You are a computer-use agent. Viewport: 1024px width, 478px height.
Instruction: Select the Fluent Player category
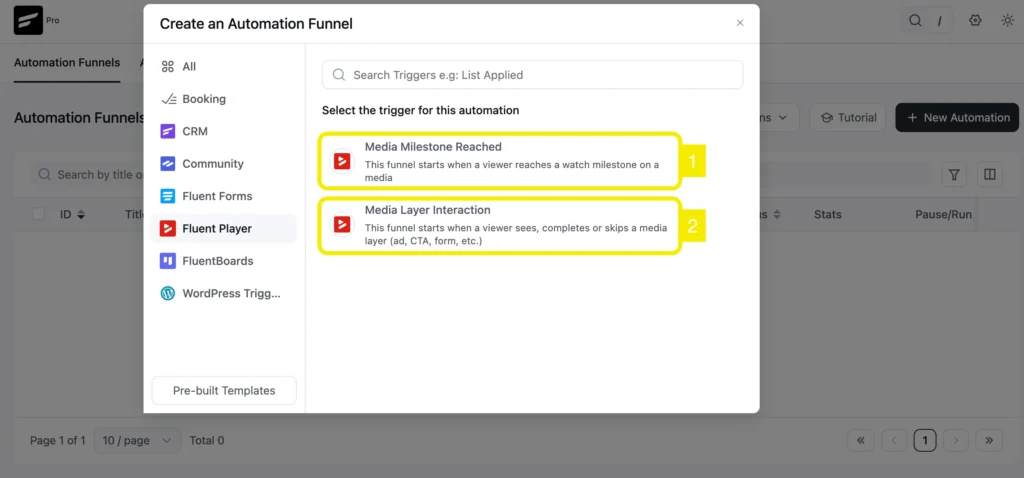pyautogui.click(x=223, y=229)
